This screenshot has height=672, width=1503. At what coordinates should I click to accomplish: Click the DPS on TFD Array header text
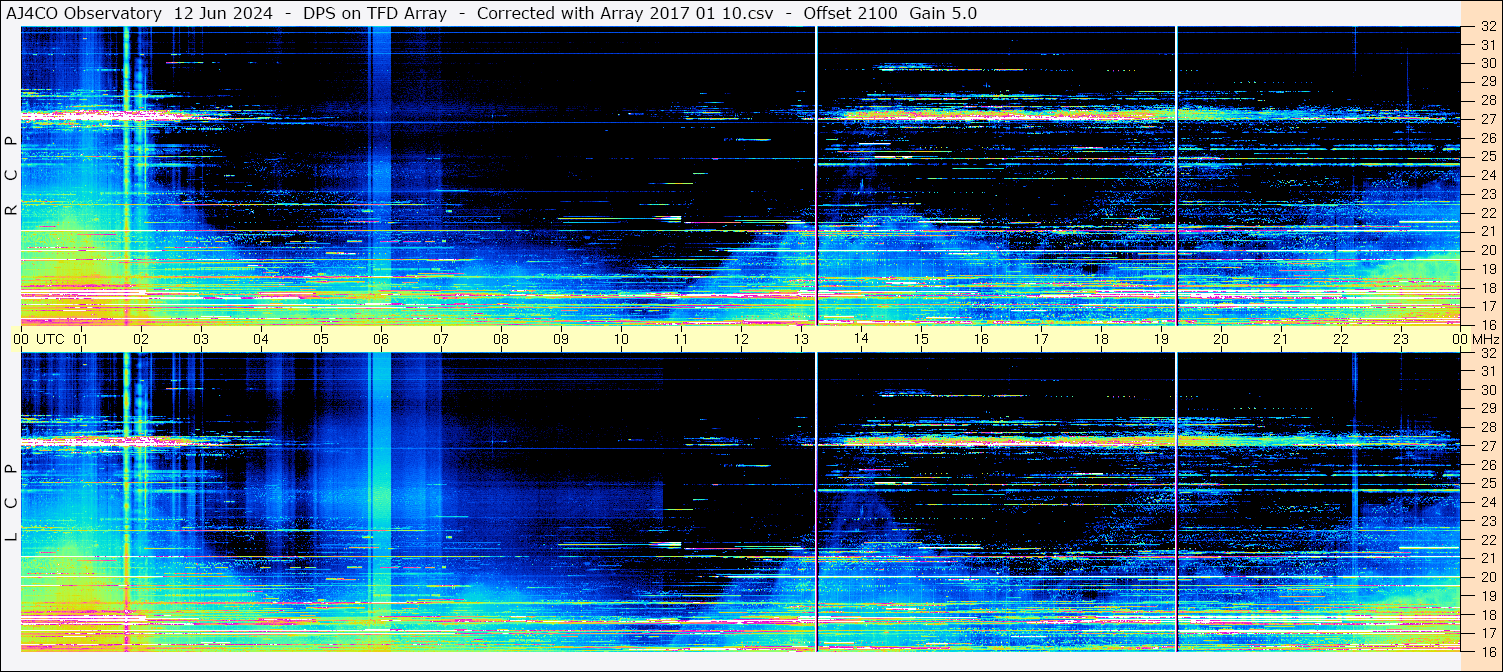pos(375,13)
